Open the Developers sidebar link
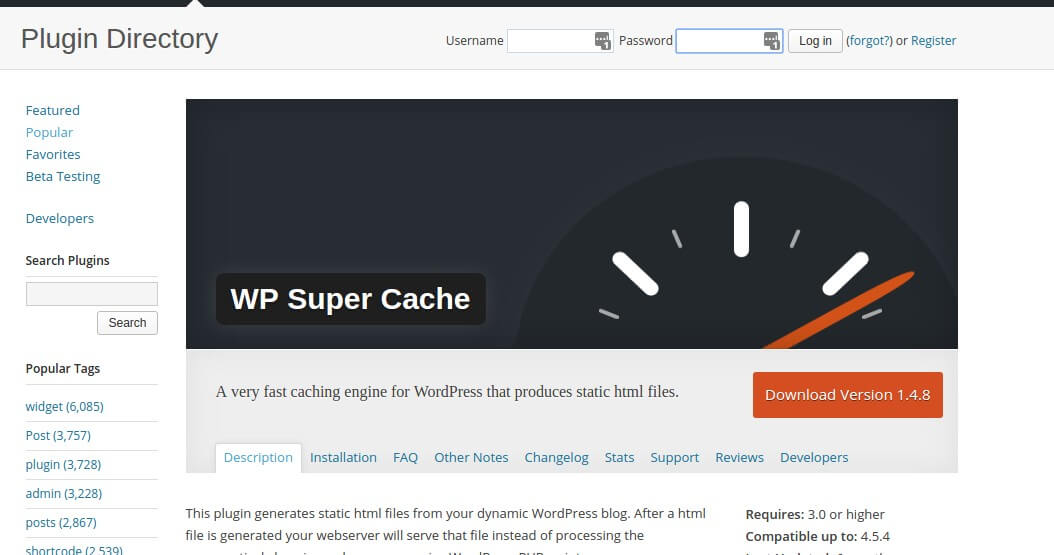The image size is (1054, 555). coord(60,218)
